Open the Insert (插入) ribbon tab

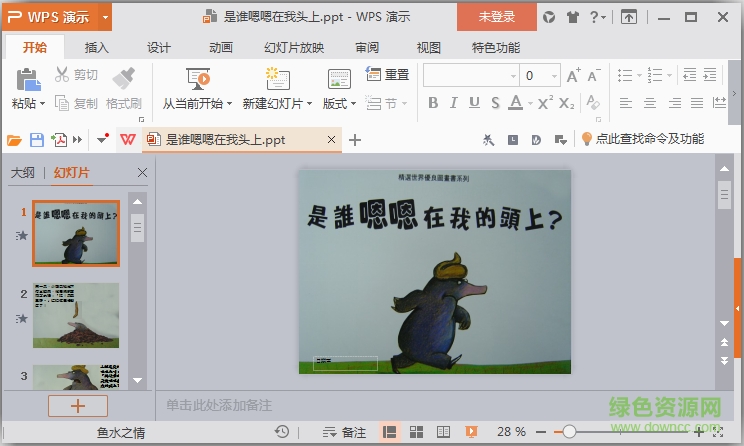(97, 47)
